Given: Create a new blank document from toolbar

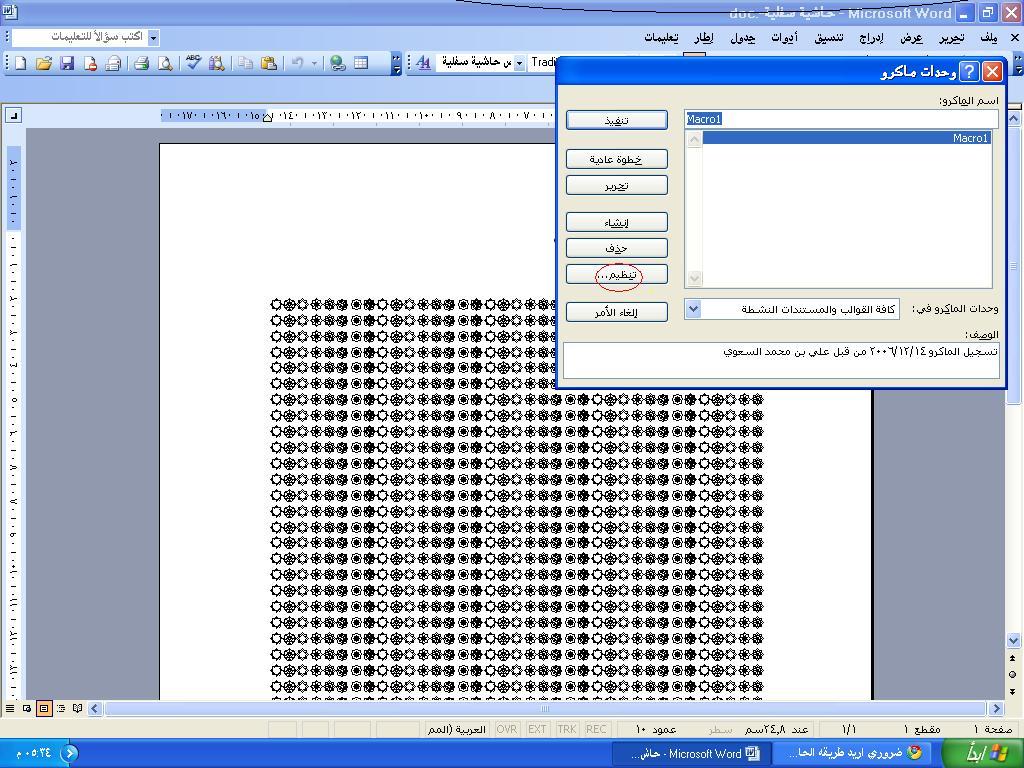Looking at the screenshot, I should (20, 63).
